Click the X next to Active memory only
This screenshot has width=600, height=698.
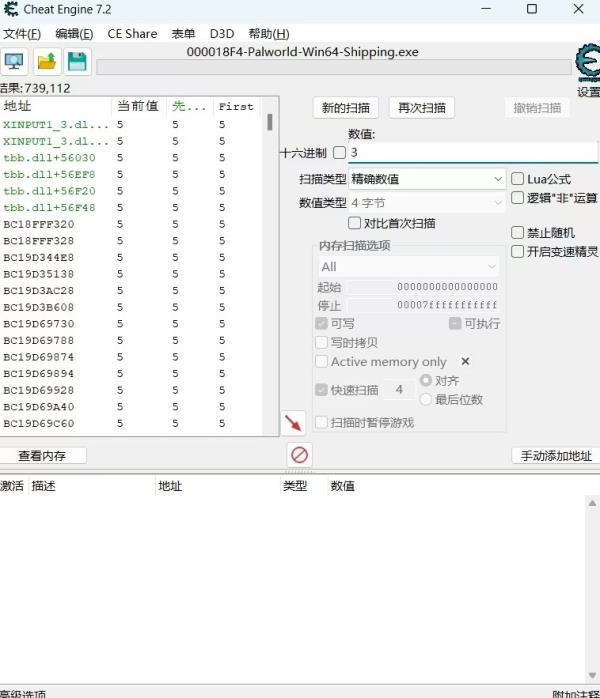point(465,361)
